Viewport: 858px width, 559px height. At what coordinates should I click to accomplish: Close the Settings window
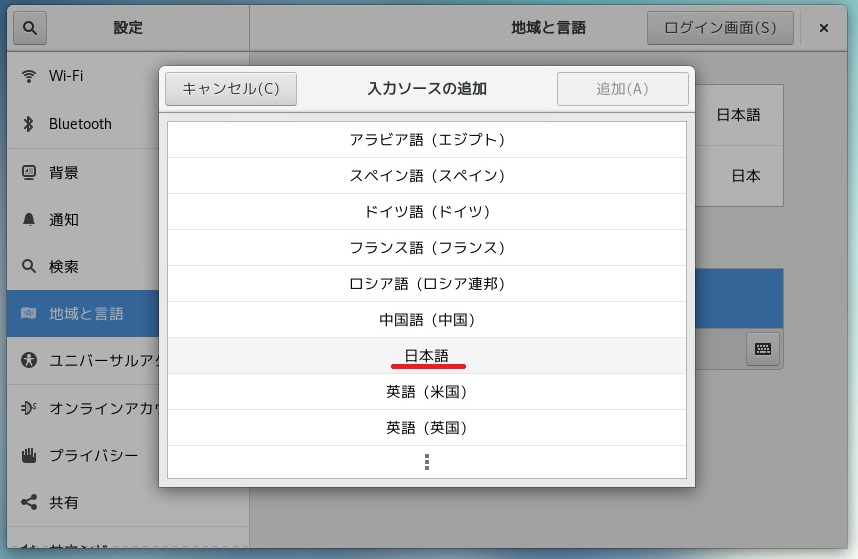pyautogui.click(x=824, y=28)
